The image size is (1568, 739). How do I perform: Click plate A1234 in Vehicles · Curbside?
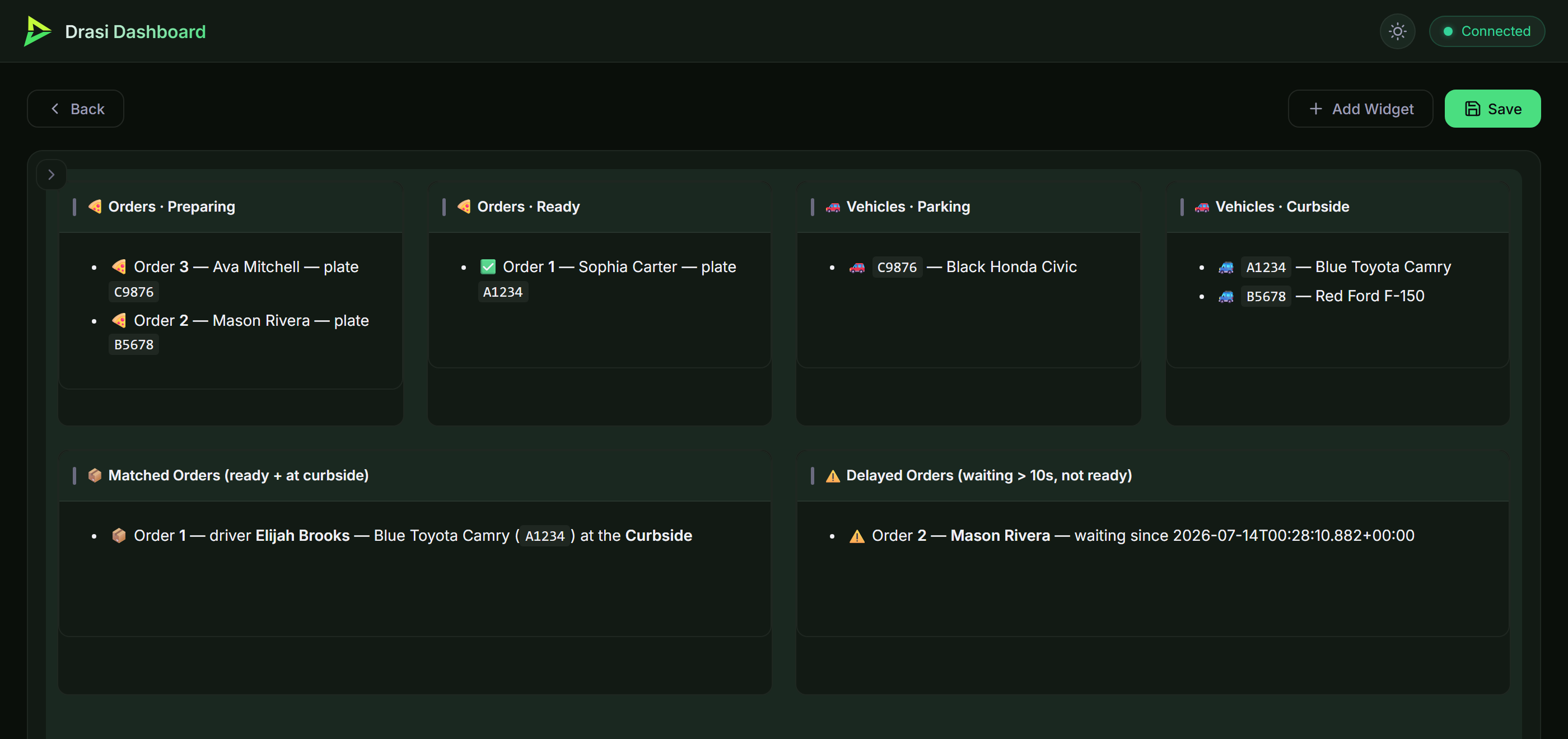1266,267
